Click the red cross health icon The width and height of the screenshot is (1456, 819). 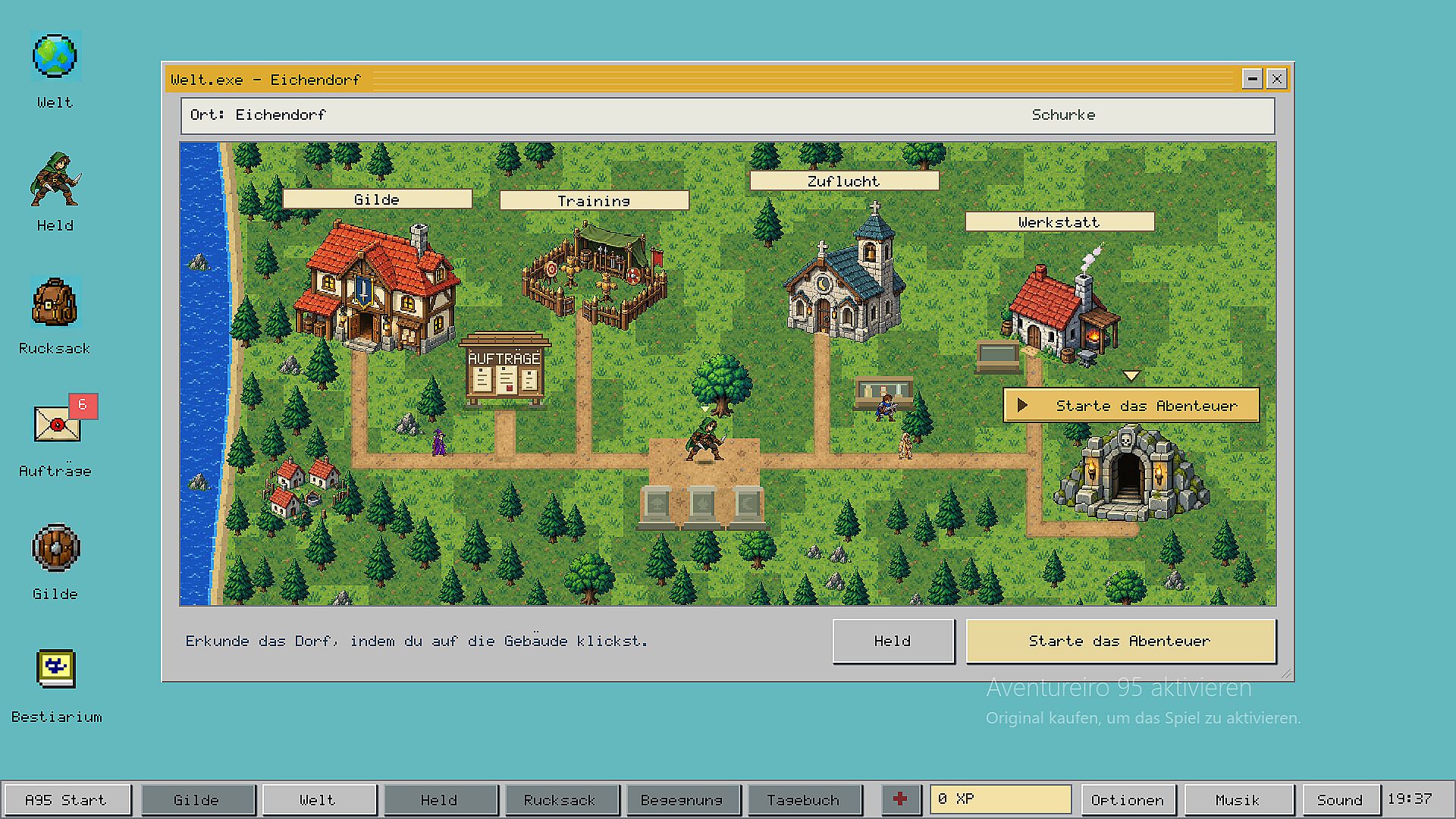900,799
